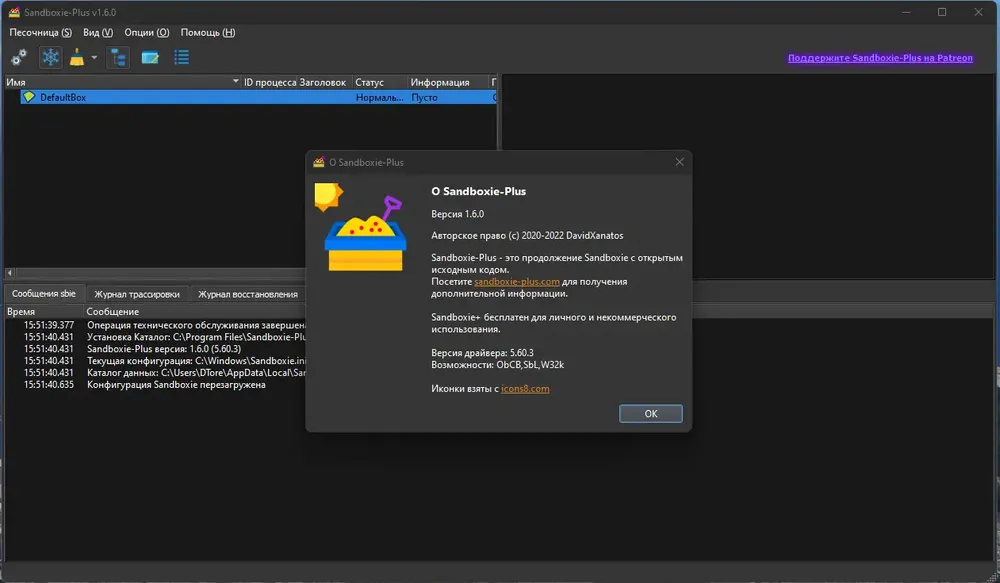Toggle the snowflake suspend-all icon

pos(50,57)
